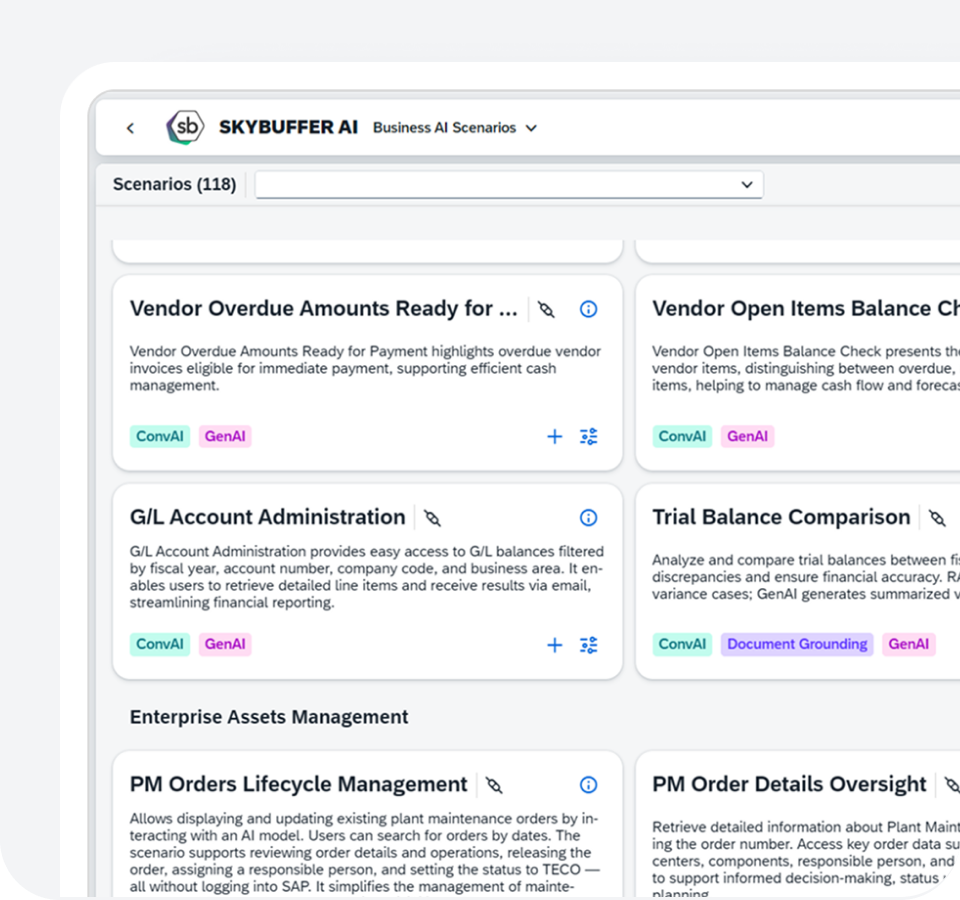Screen dimensions: 960x900
Task: Click the Enterprise Assets Management section heading
Action: pyautogui.click(x=269, y=717)
